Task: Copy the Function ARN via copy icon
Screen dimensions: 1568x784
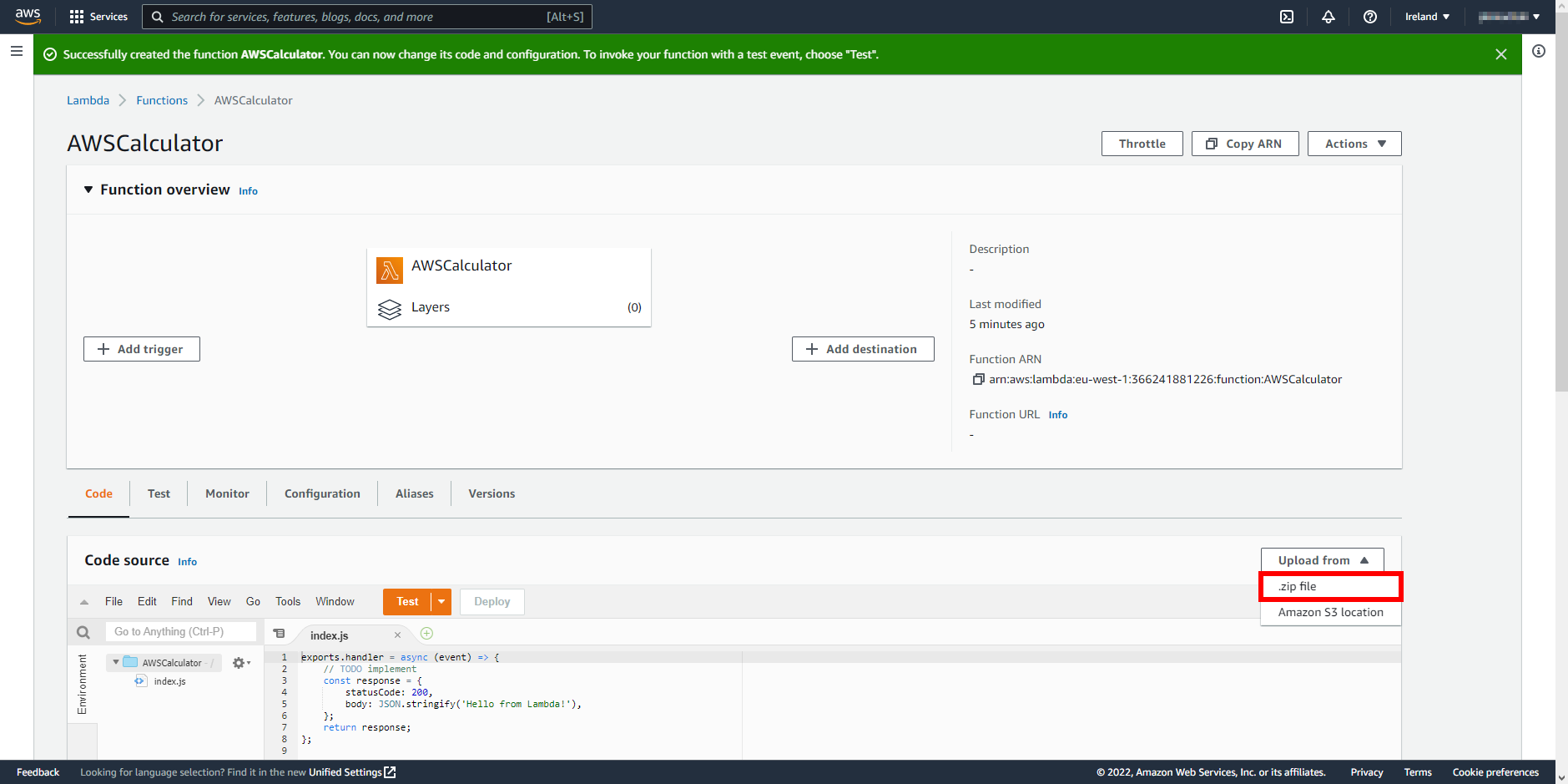Action: (x=978, y=379)
